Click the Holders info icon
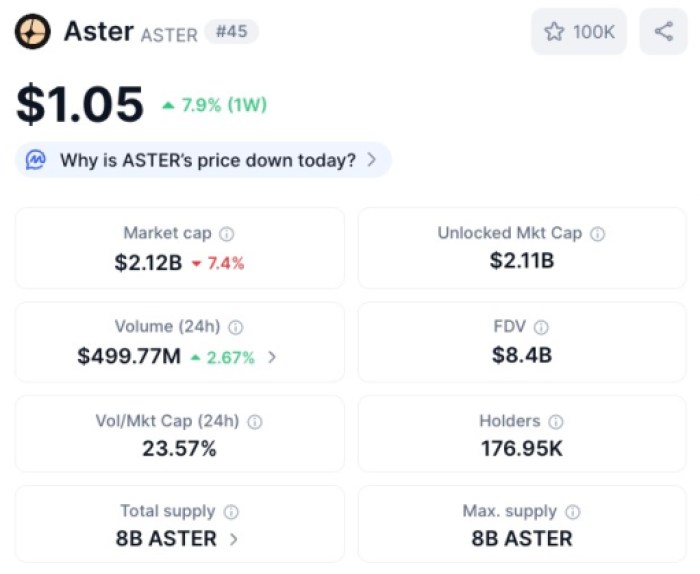Image resolution: width=700 pixels, height=574 pixels. [556, 422]
